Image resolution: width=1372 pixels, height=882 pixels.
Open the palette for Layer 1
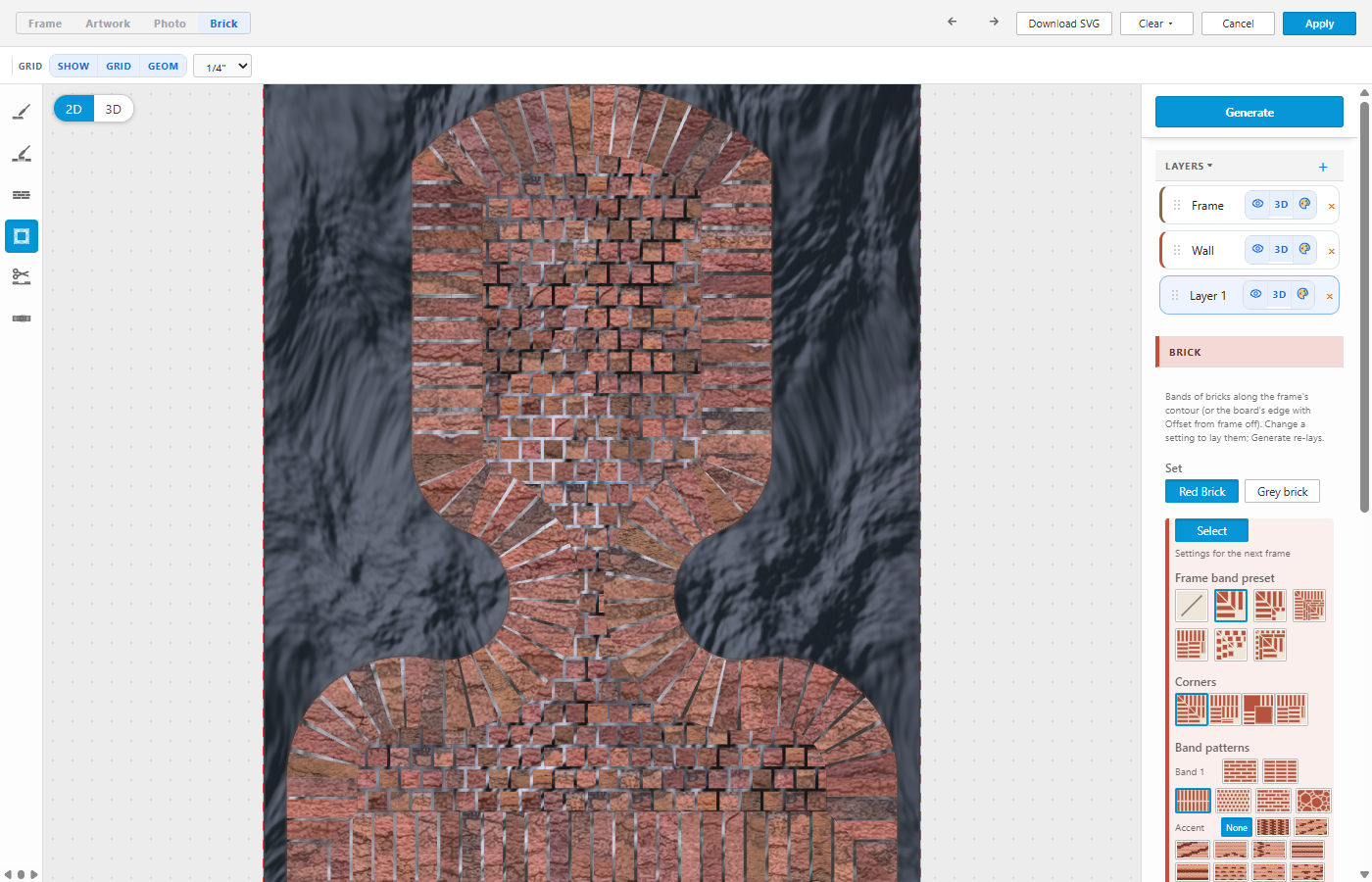[x=1302, y=294]
